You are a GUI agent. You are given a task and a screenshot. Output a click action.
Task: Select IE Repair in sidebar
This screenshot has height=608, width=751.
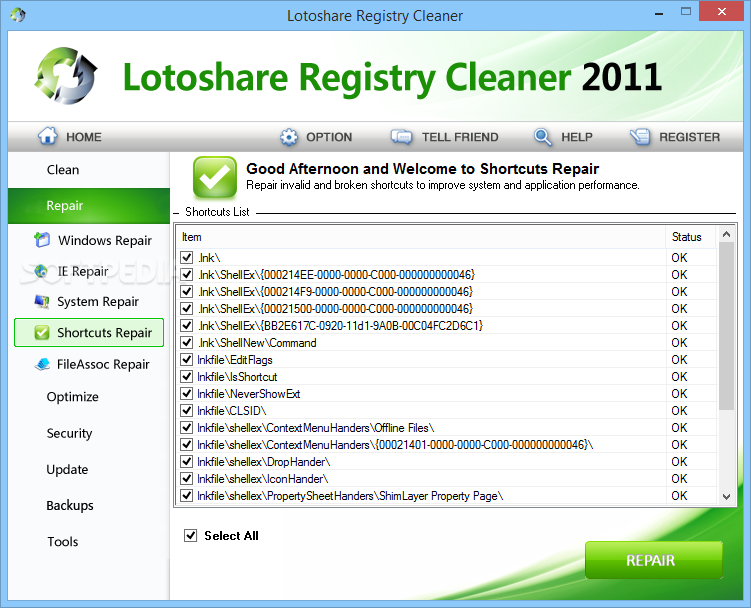71,271
